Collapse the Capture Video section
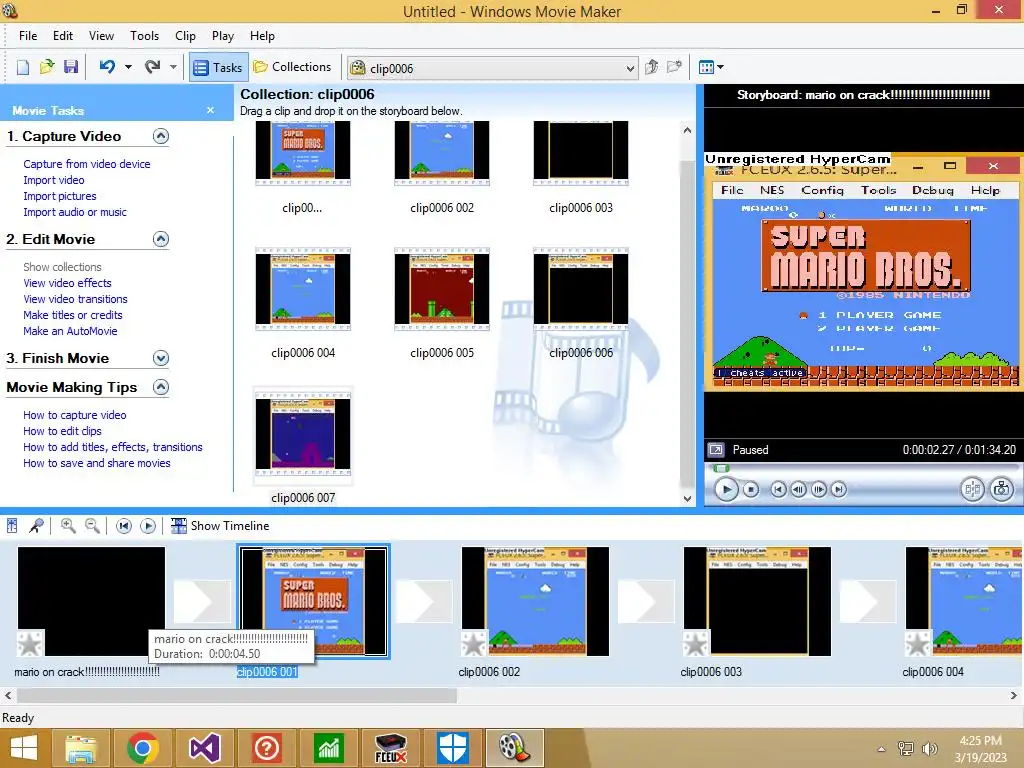The width and height of the screenshot is (1024, 768). coord(161,136)
